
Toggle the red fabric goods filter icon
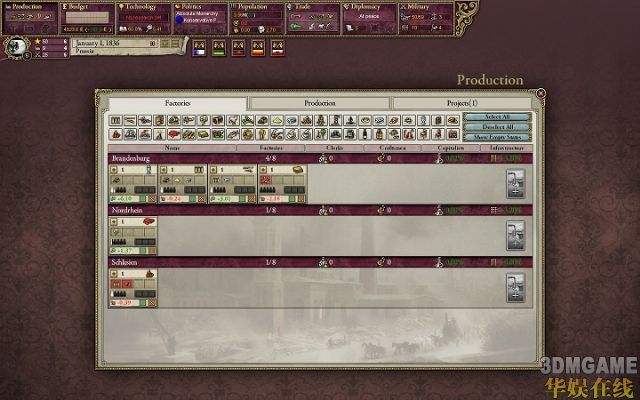pos(174,134)
